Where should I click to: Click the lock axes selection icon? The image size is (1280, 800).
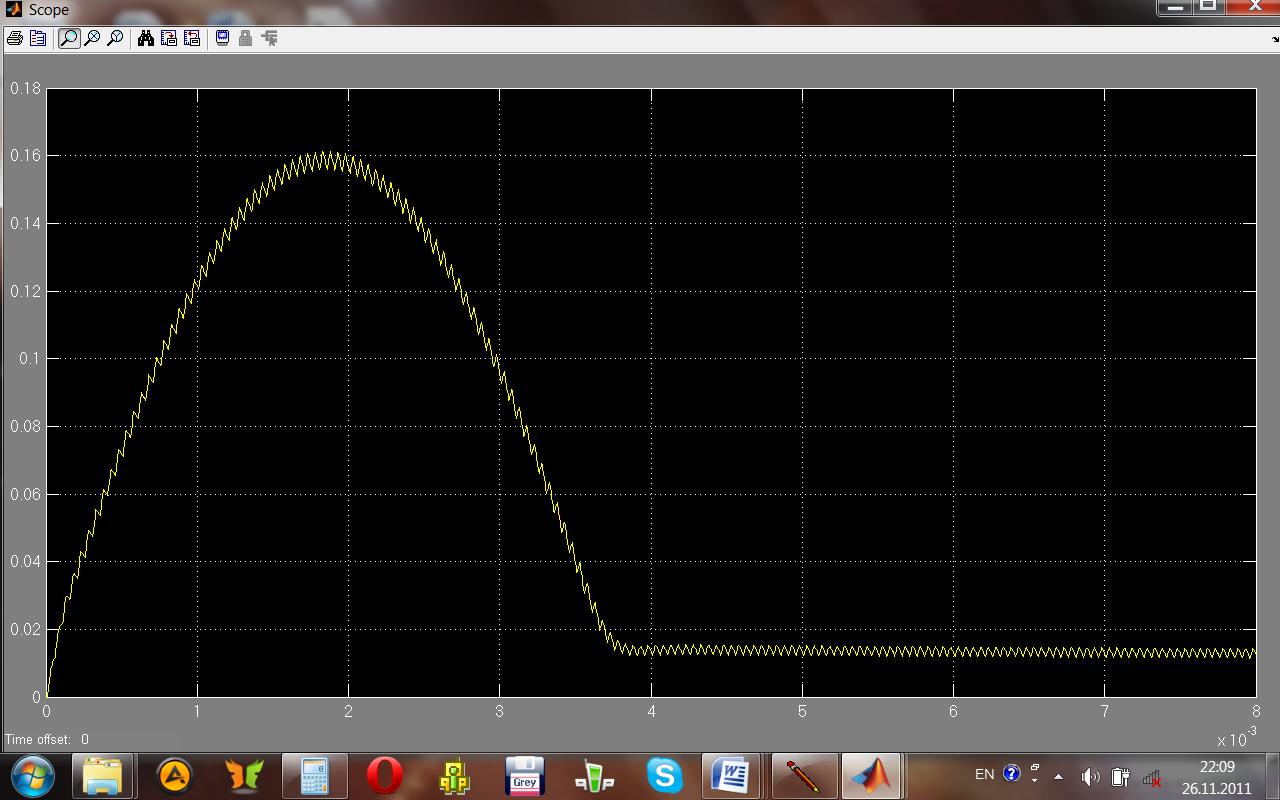pyautogui.click(x=245, y=39)
